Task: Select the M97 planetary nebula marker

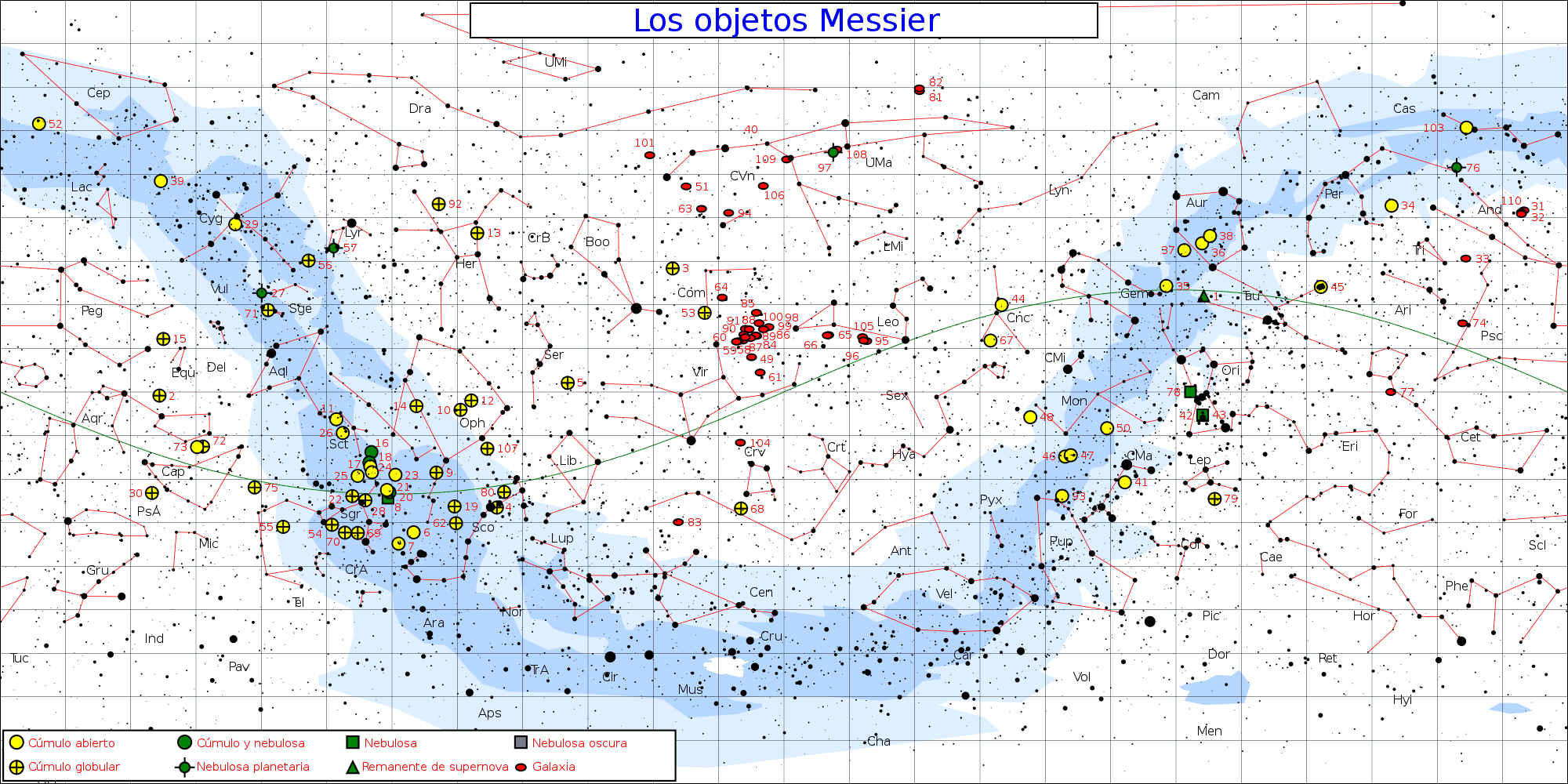Action: point(833,152)
